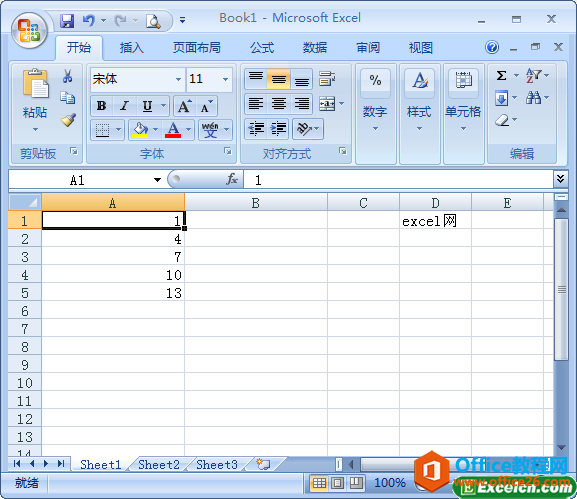Toggle Italic formatting

[x=124, y=106]
